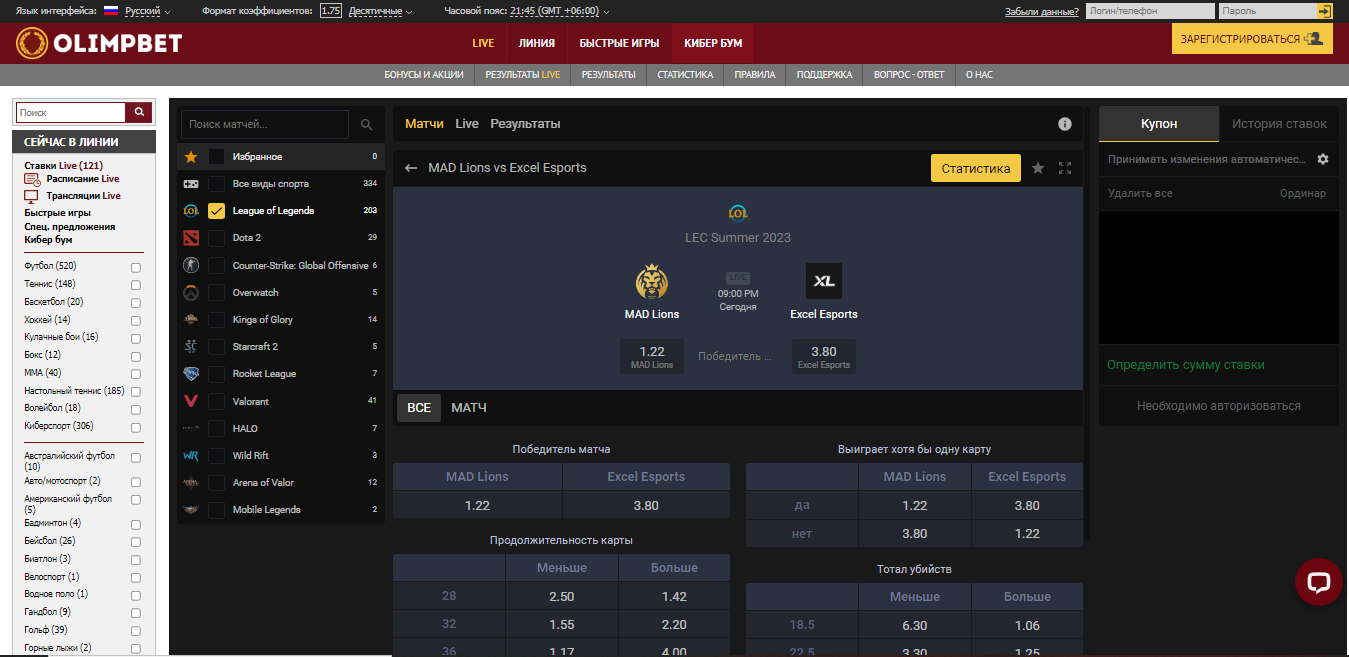Viewport: 1349px width, 657px height.
Task: Open the Десятичные odds format dropdown
Action: (381, 11)
